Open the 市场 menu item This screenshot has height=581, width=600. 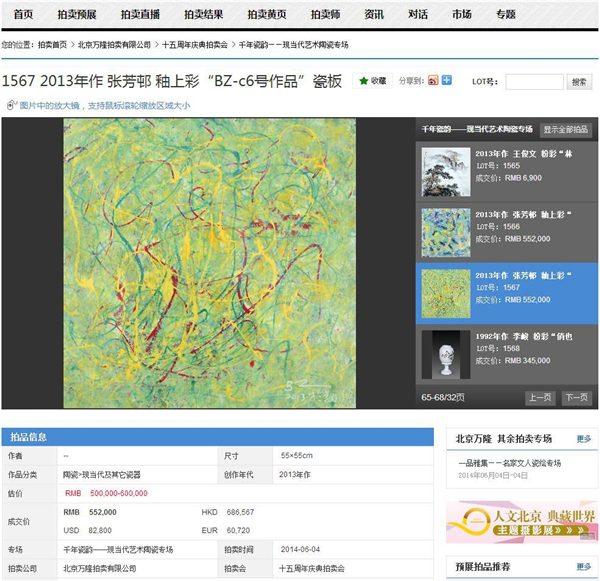point(462,15)
